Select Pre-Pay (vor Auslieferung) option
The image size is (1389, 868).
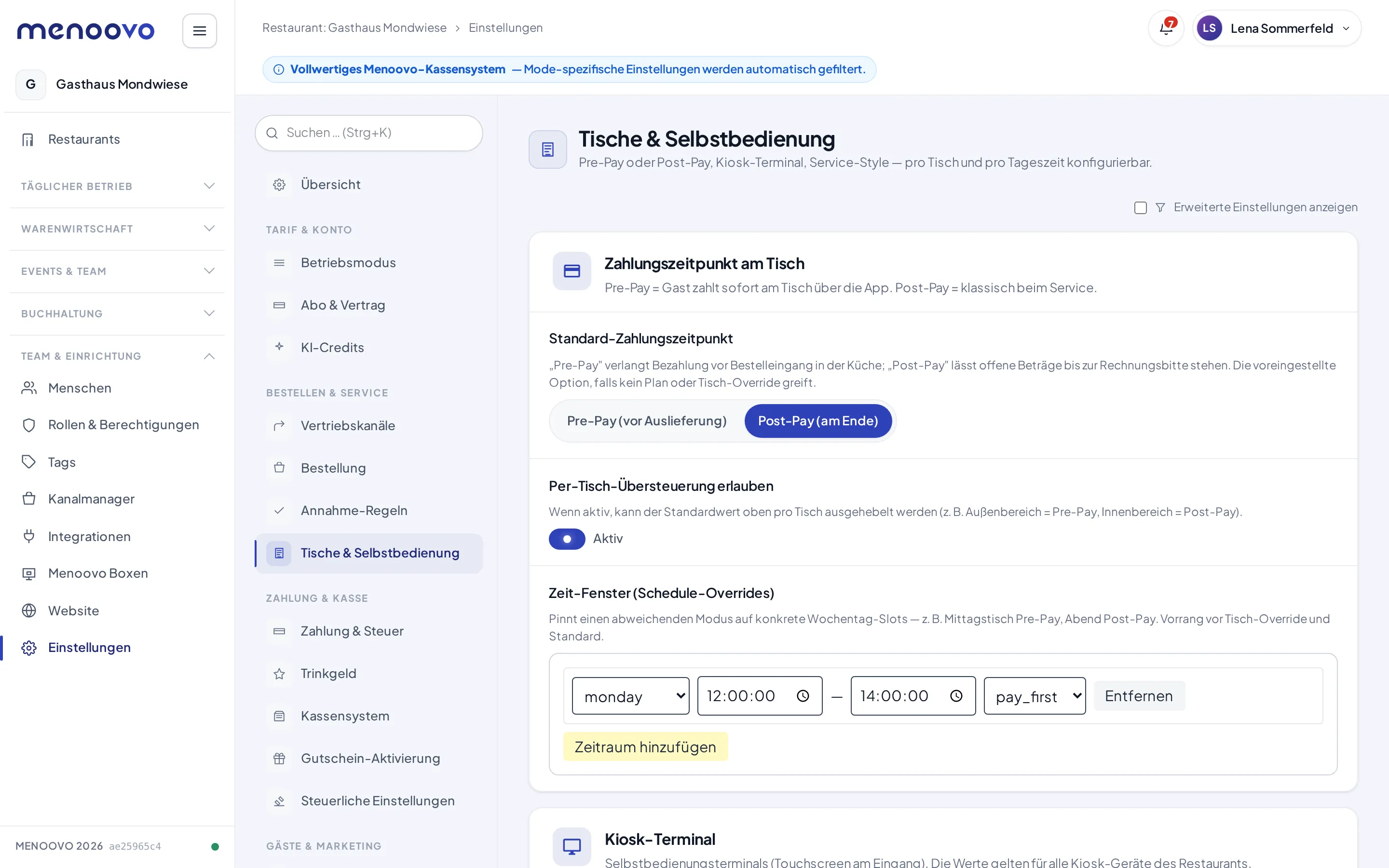[x=646, y=421]
